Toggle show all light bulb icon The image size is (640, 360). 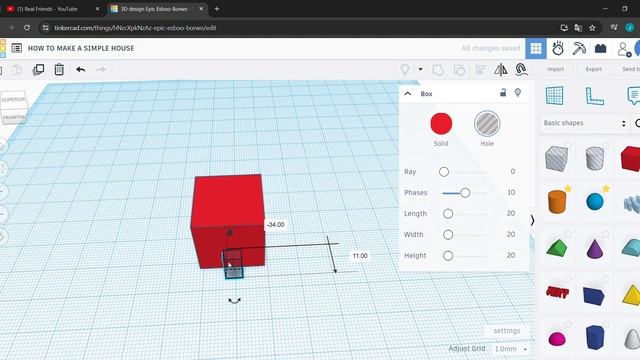[x=404, y=69]
